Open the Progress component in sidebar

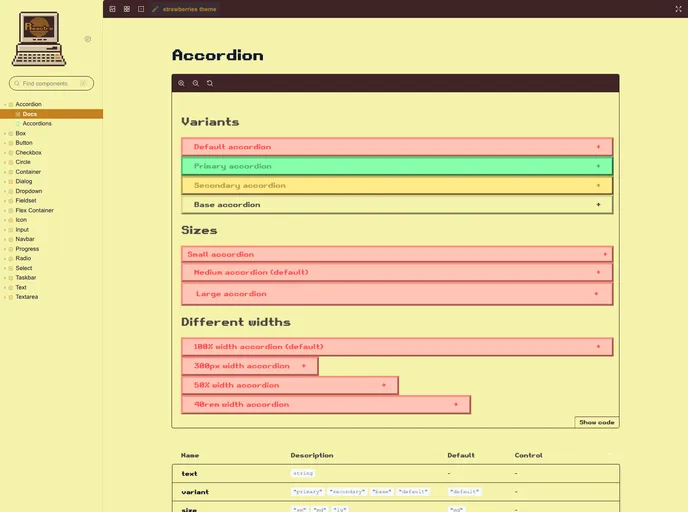pyautogui.click(x=27, y=249)
